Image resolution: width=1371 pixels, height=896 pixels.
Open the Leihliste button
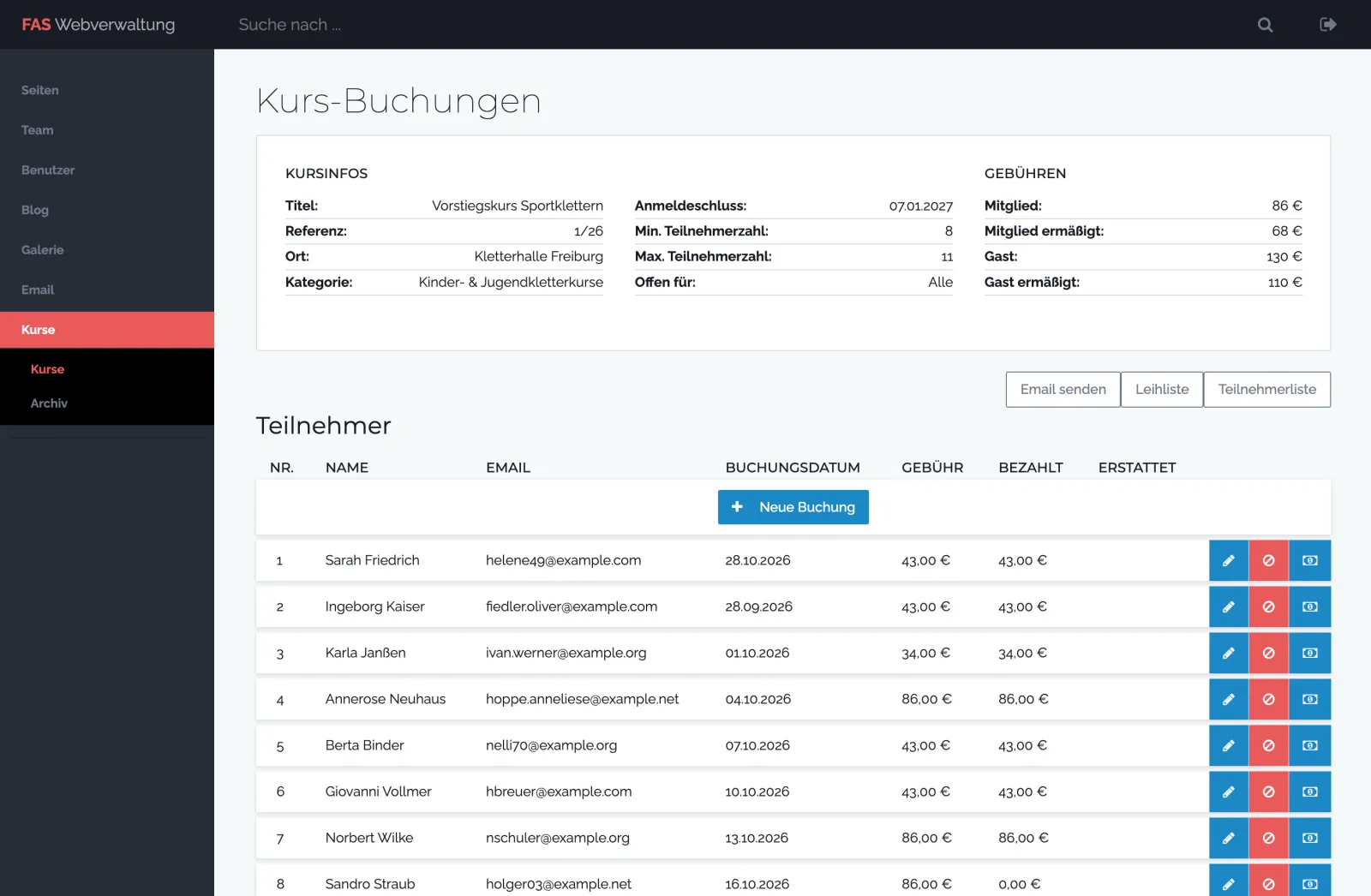[1162, 390]
